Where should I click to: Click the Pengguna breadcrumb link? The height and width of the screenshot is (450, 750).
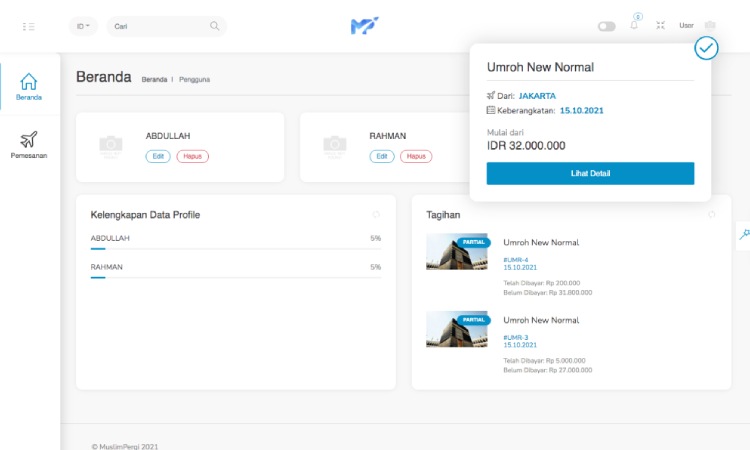tap(194, 79)
